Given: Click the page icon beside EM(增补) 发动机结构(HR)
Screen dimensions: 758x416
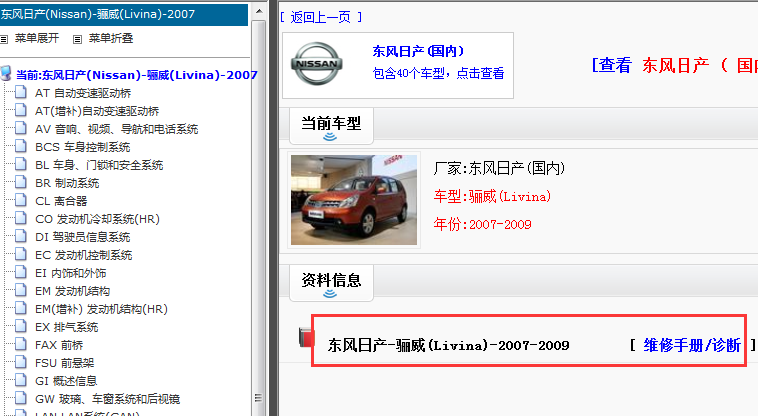Looking at the screenshot, I should tap(21, 308).
